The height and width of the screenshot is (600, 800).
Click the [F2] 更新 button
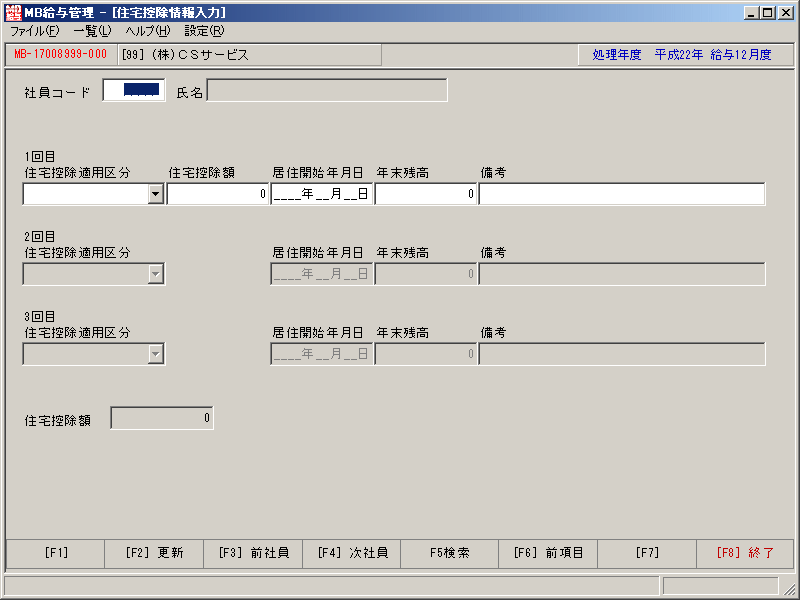click(x=154, y=553)
